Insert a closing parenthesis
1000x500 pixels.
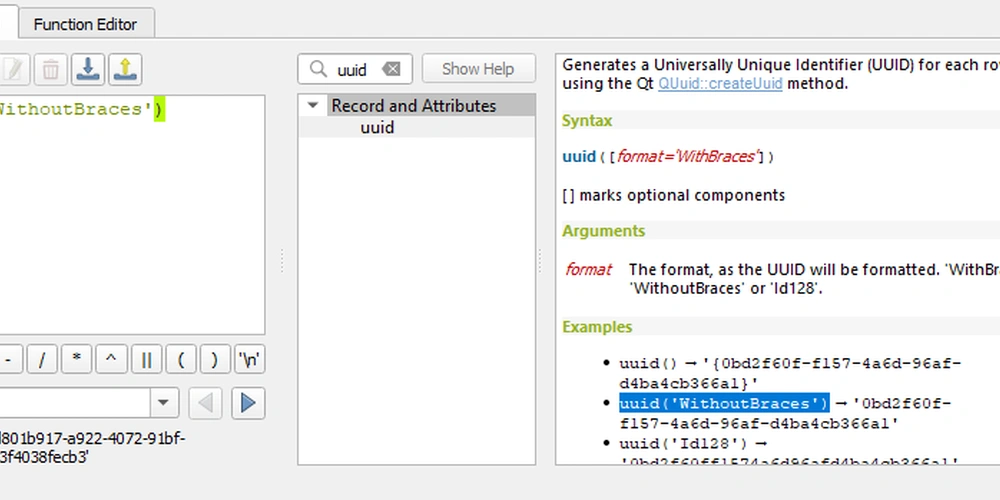[214, 359]
